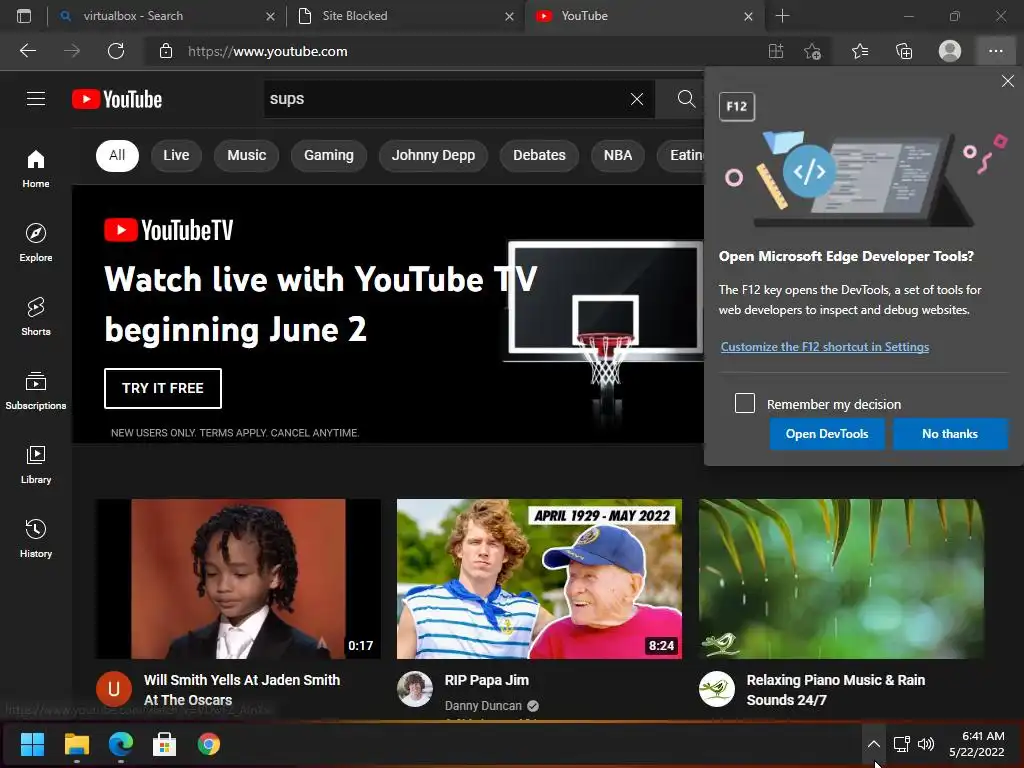
Task: Clear the 'sups' search text
Action: [x=637, y=99]
